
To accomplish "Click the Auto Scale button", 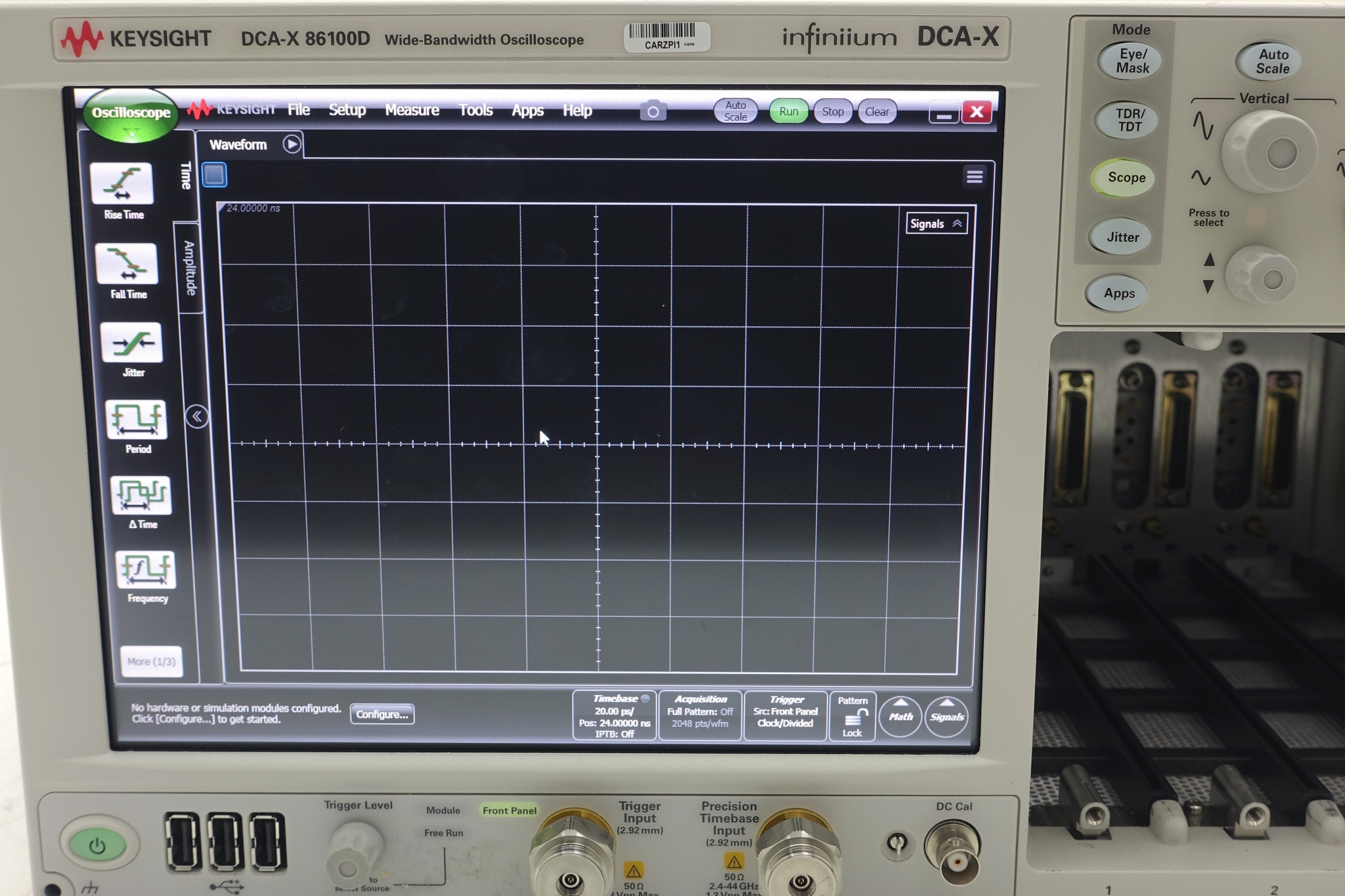I will tap(736, 111).
